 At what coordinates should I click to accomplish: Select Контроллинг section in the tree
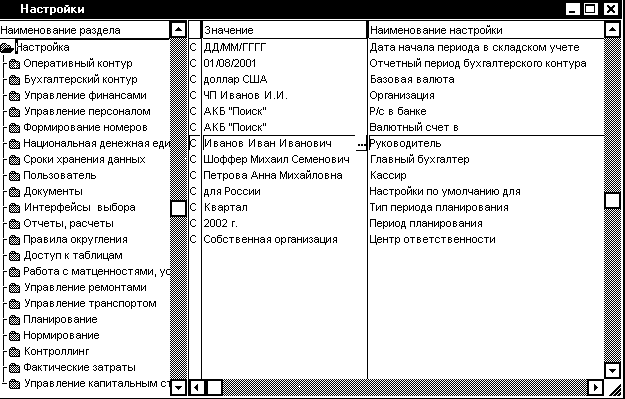click(57, 351)
